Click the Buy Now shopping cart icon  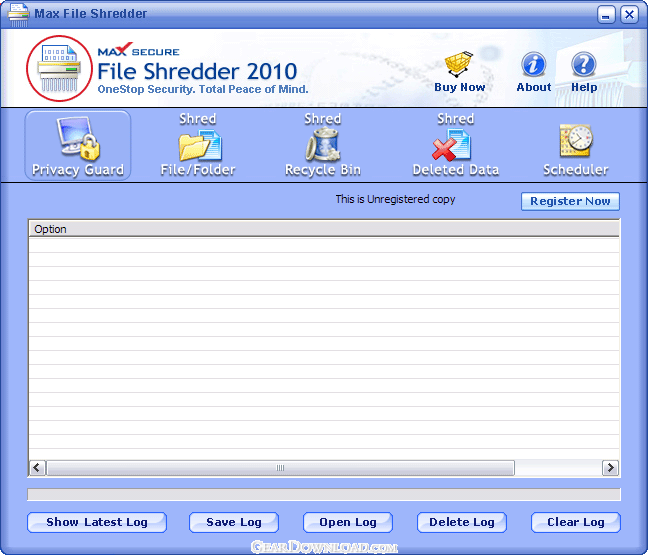pyautogui.click(x=459, y=64)
